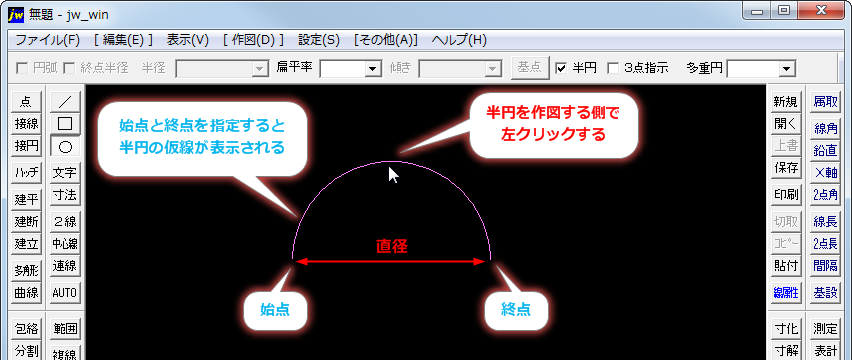
Task: Open the 線属性 line attribute button
Action: (786, 293)
